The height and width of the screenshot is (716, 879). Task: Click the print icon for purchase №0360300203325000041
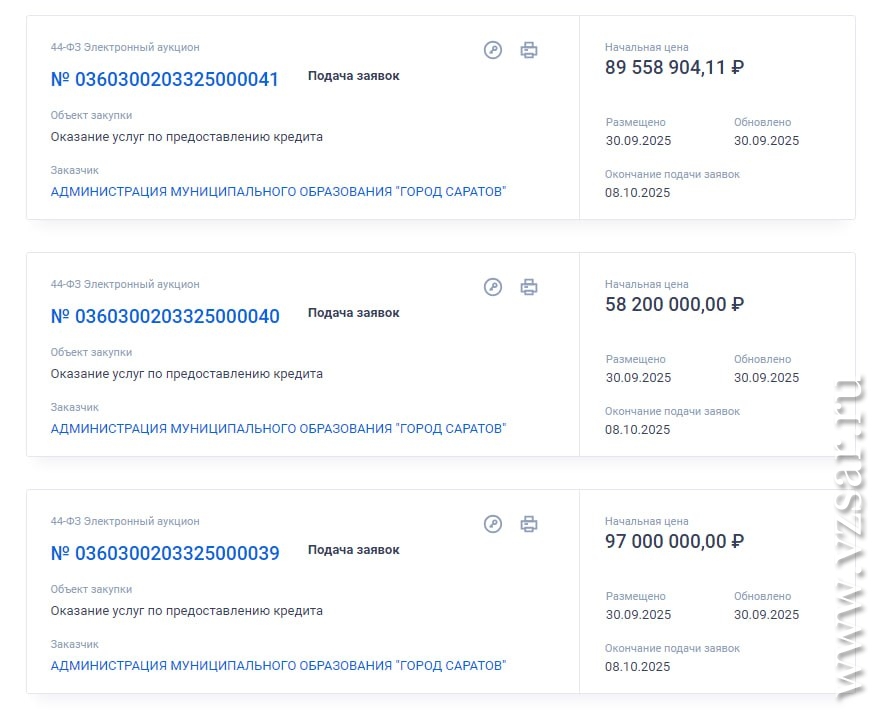529,50
